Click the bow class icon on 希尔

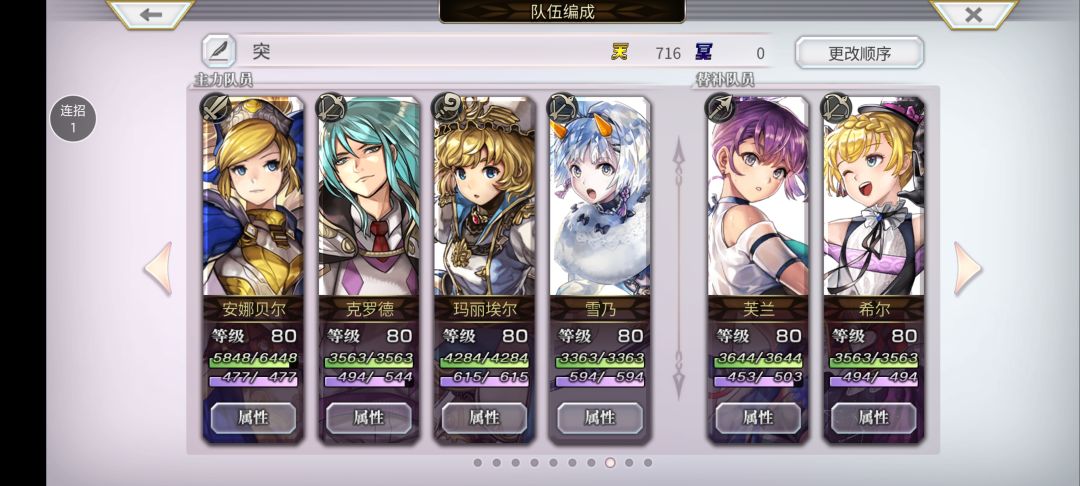836,108
